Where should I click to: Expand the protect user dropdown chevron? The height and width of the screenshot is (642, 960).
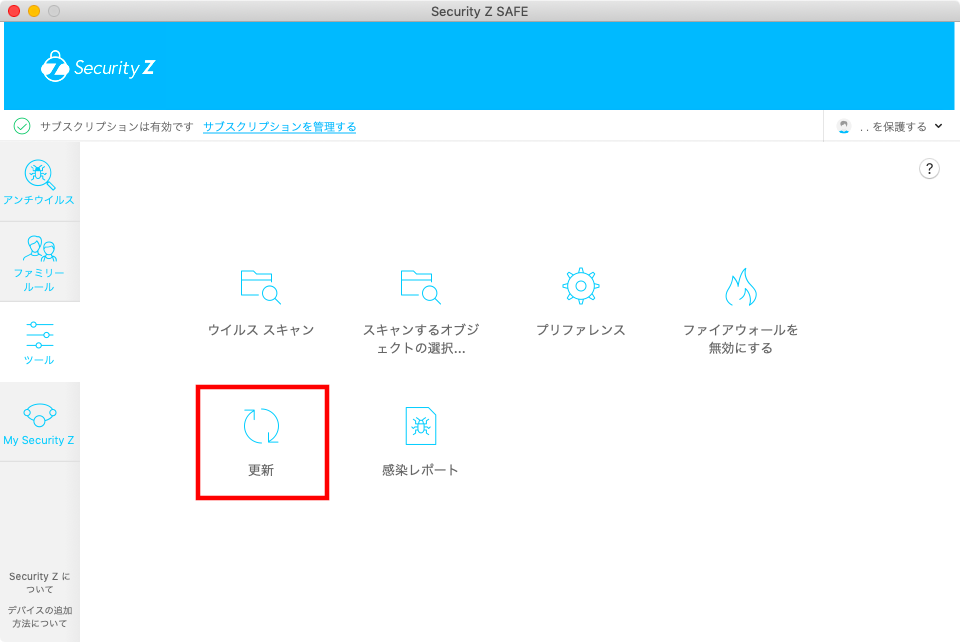coord(938,127)
